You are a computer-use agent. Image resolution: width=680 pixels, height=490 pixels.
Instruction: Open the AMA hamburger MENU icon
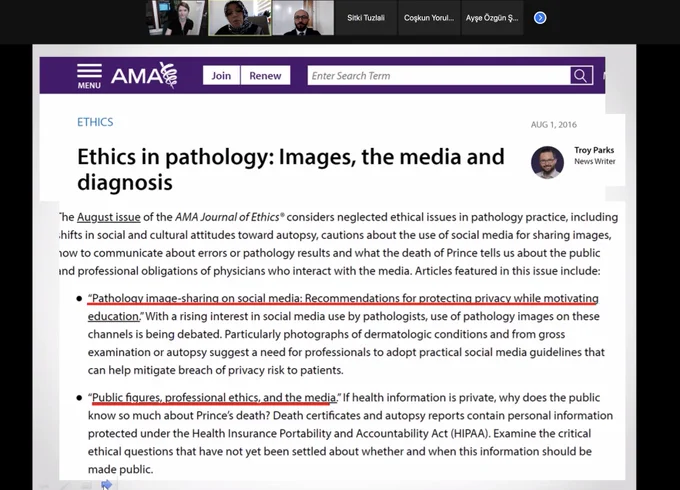89,76
